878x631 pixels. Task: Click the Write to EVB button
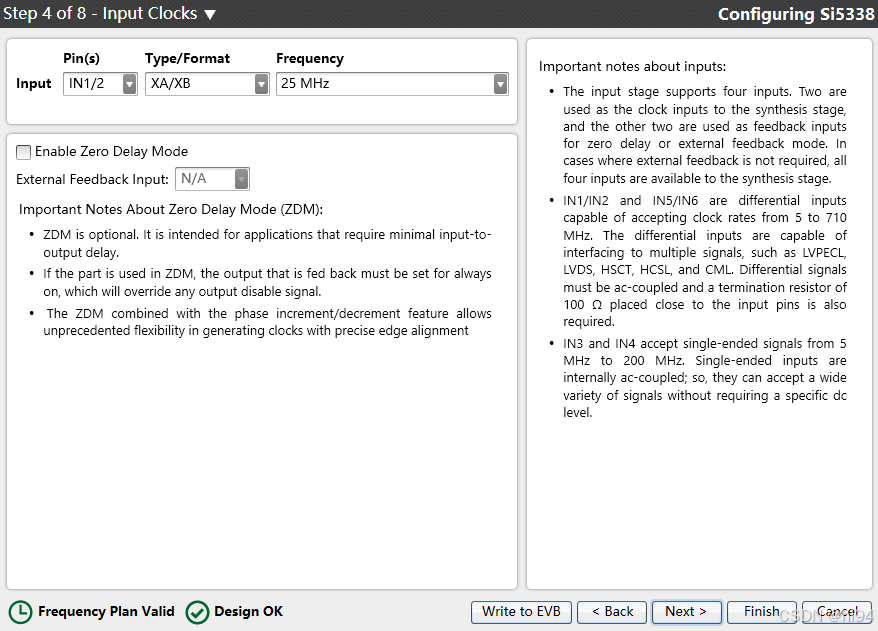coord(521,612)
